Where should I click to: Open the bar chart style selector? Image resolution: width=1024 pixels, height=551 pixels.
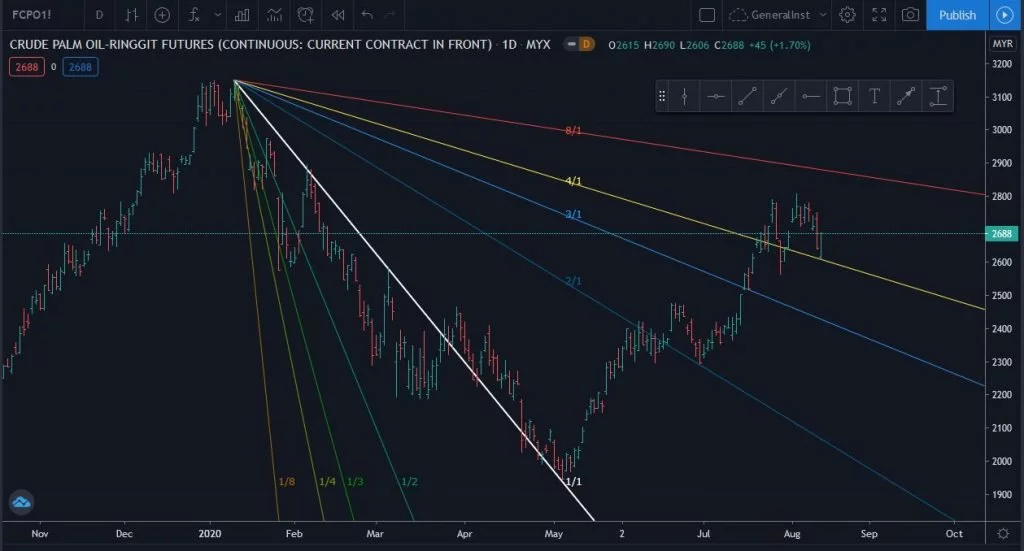click(x=131, y=15)
